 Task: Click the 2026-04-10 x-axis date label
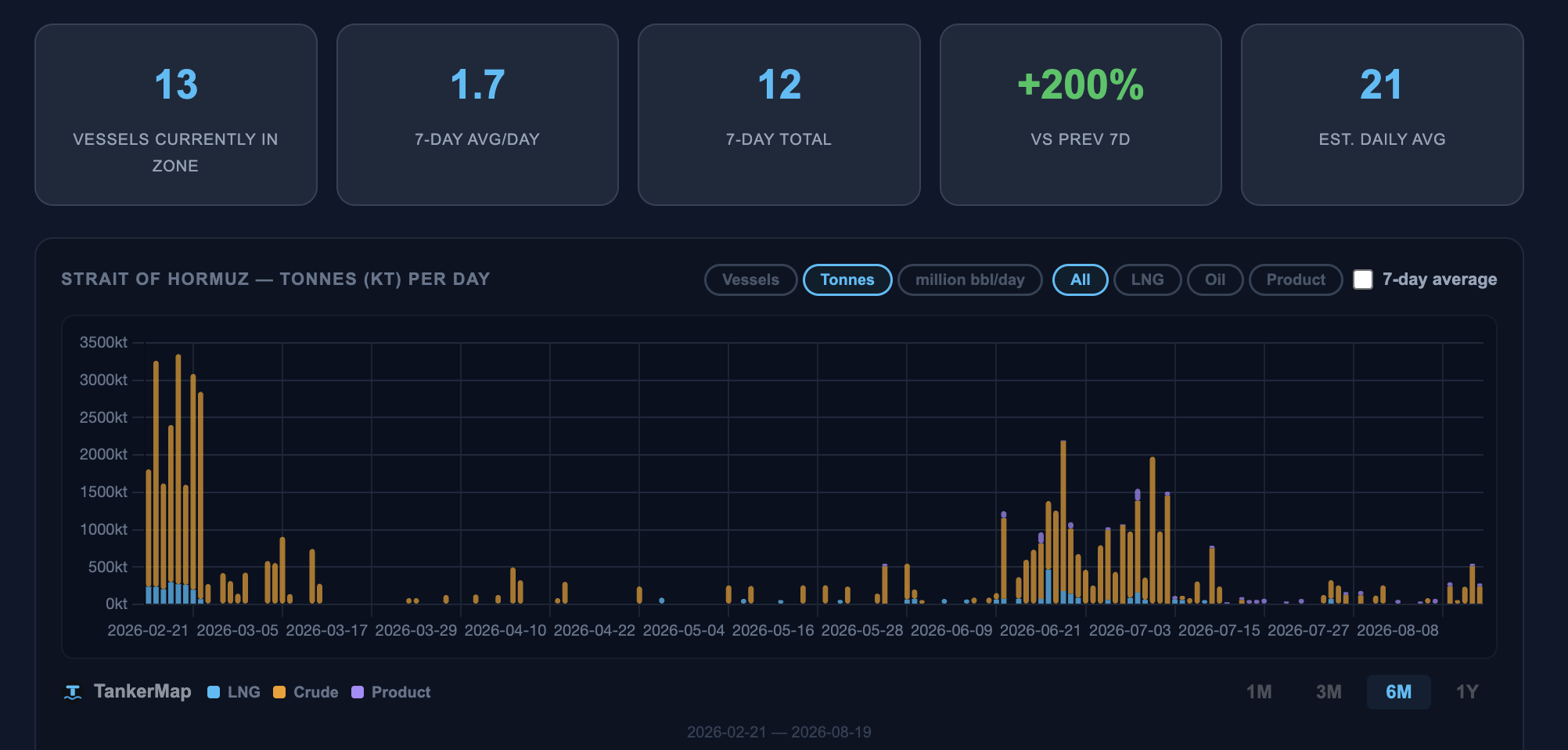tap(505, 630)
